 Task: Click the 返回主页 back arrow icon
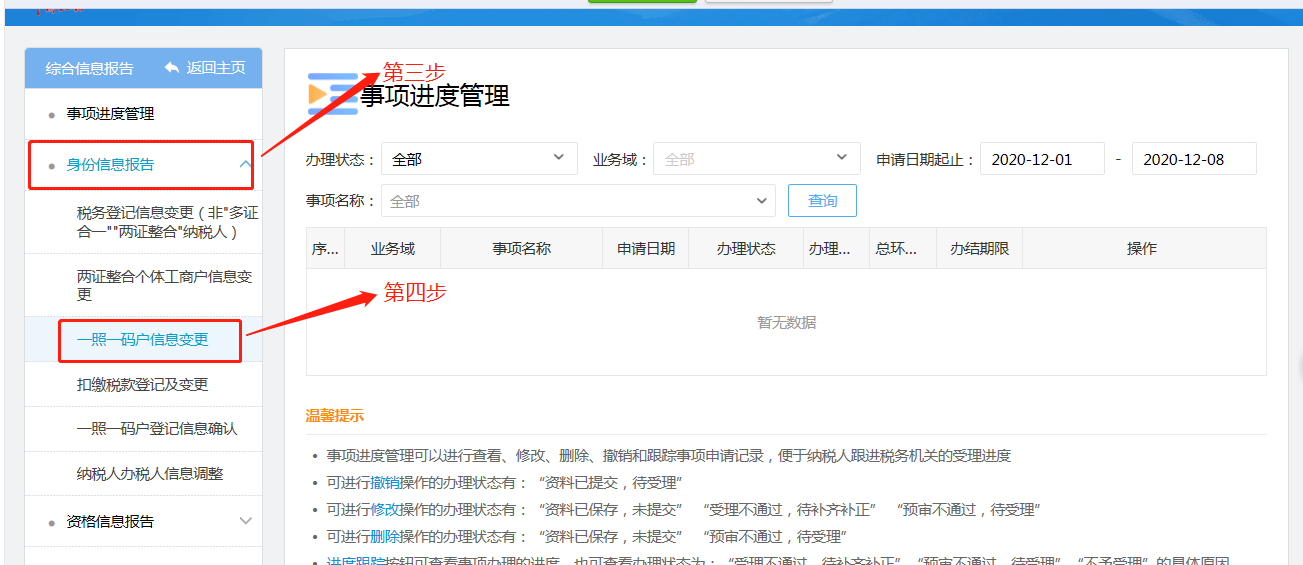coord(172,67)
